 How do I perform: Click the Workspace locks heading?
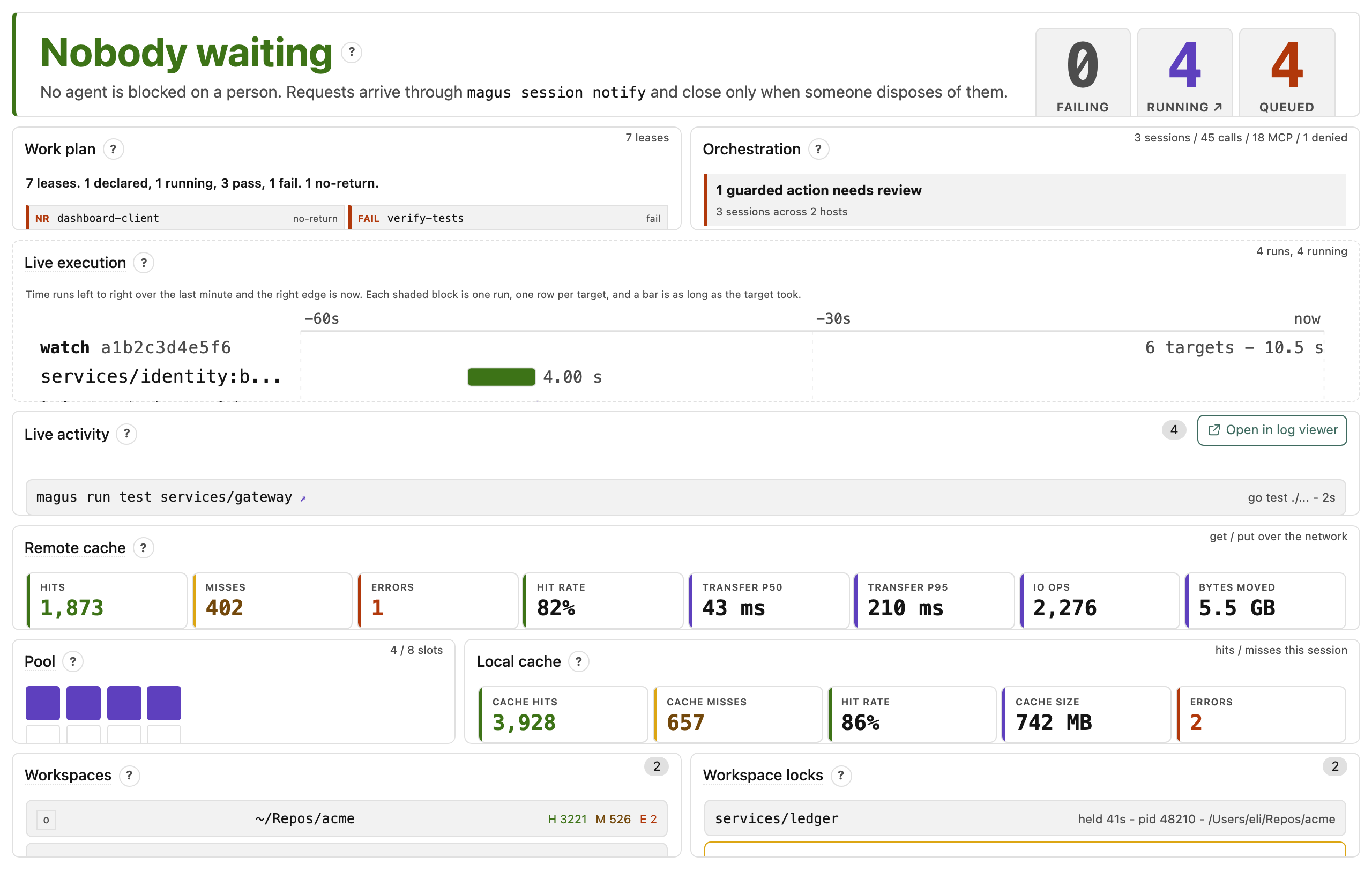tap(763, 776)
